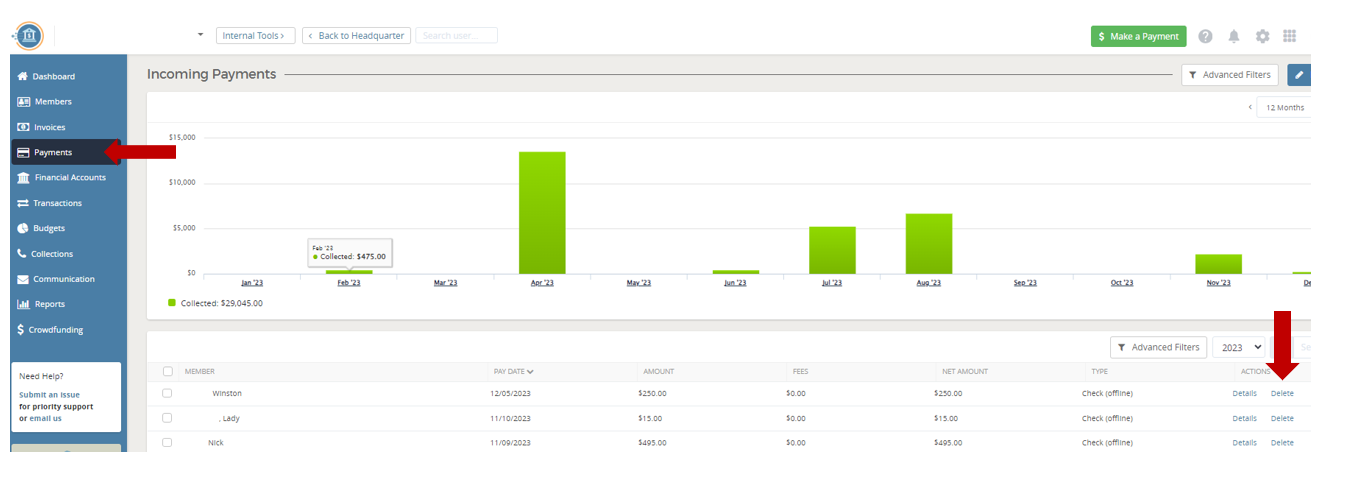
Task: Delete Winston's payment on 12/05/2023
Action: tap(1281, 393)
